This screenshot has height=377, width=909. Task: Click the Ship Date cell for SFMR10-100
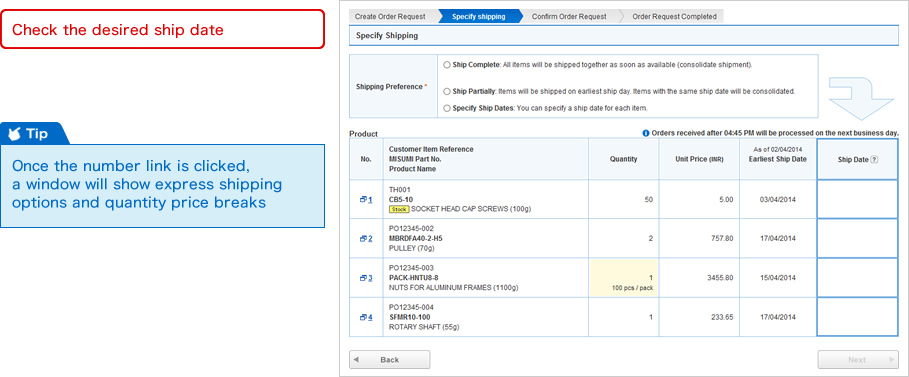point(857,317)
